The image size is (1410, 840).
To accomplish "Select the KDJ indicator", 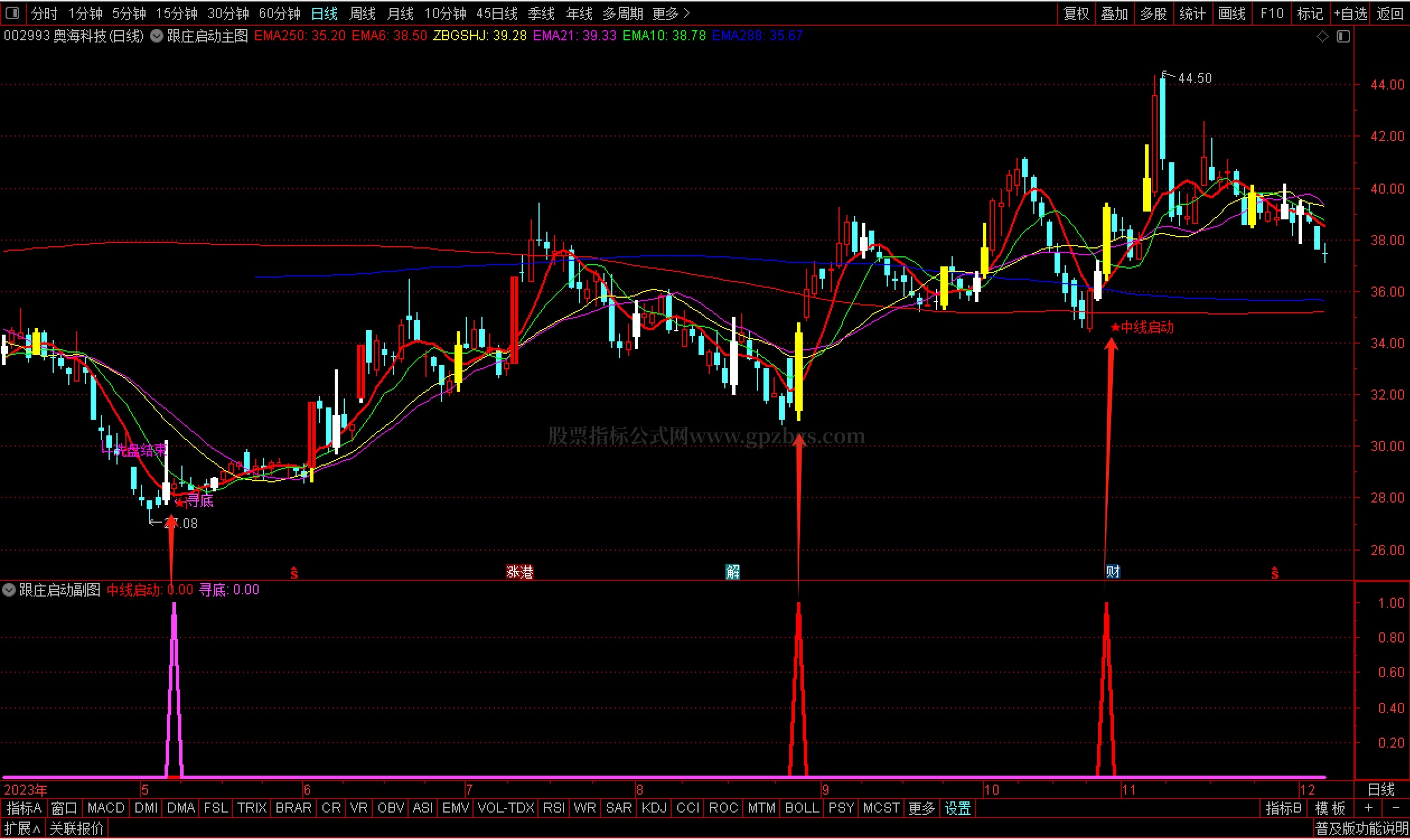I will (x=654, y=809).
